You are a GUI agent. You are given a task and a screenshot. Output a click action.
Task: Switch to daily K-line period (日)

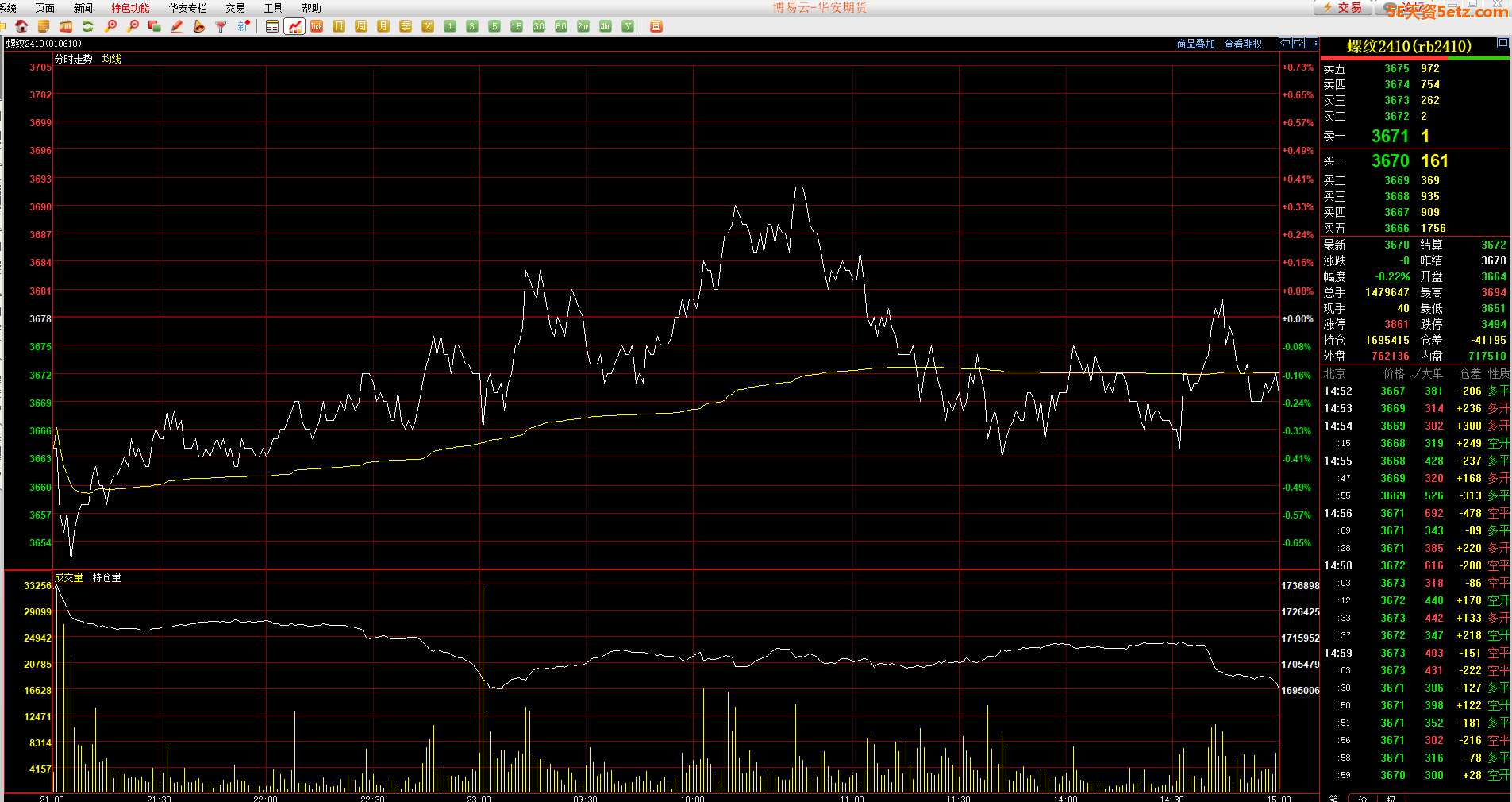(339, 26)
